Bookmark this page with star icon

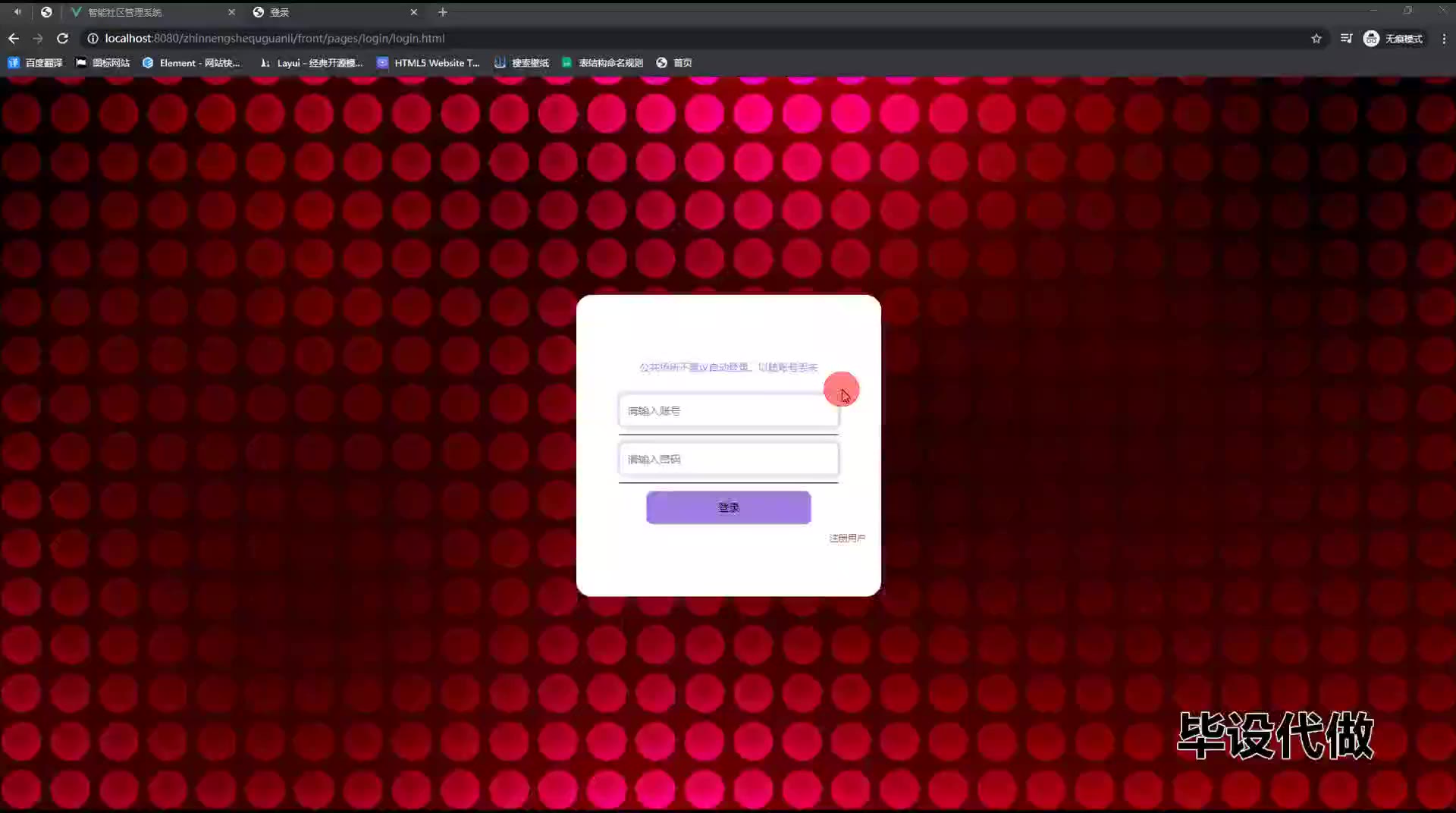tap(1316, 39)
